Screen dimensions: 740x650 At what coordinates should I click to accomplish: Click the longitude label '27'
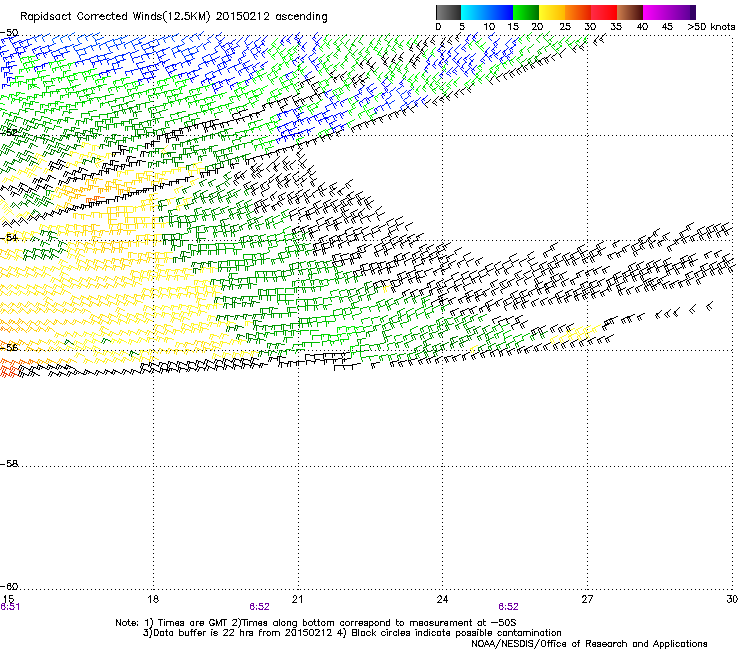tap(587, 599)
